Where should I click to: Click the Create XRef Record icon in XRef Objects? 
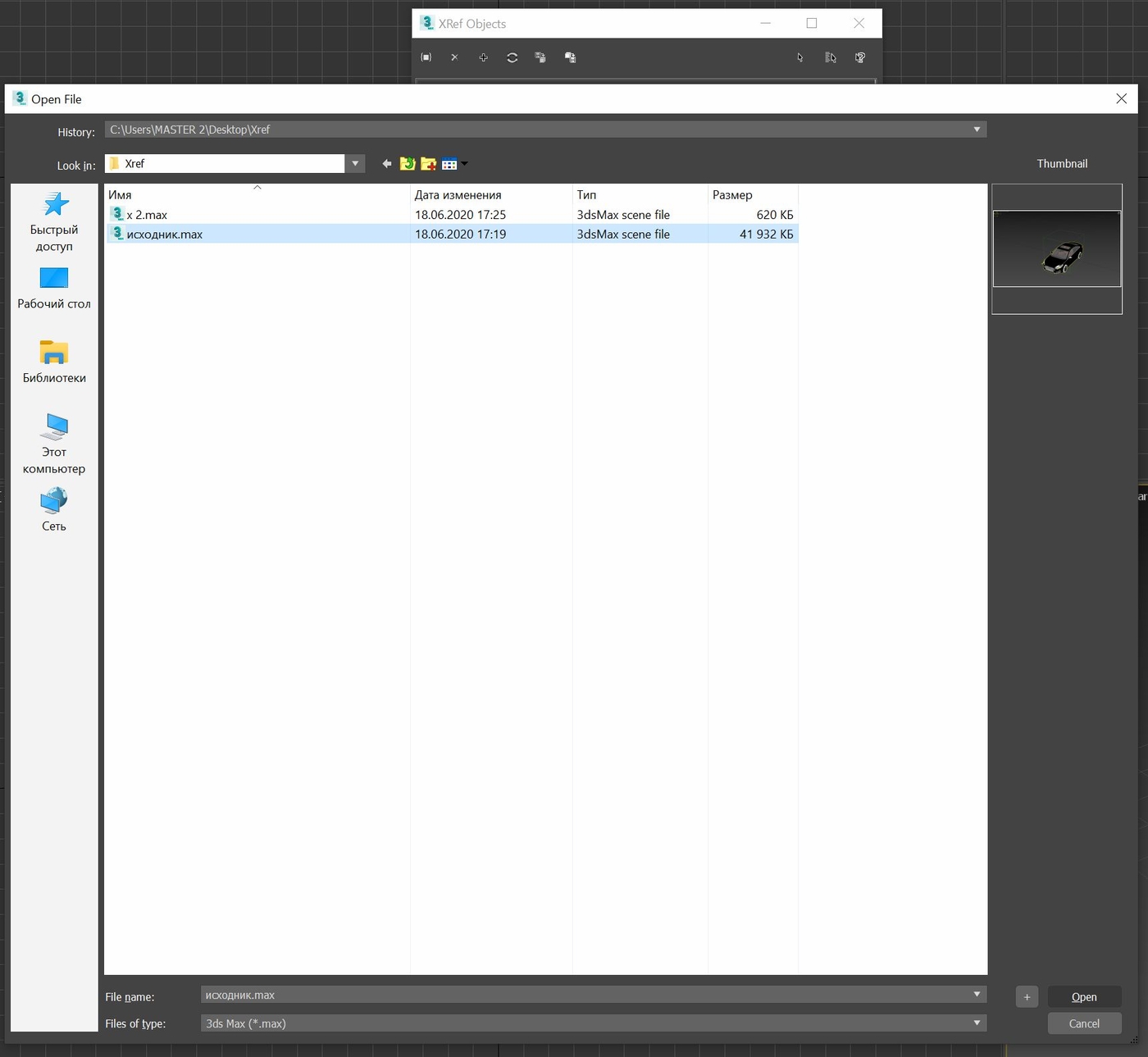(426, 57)
